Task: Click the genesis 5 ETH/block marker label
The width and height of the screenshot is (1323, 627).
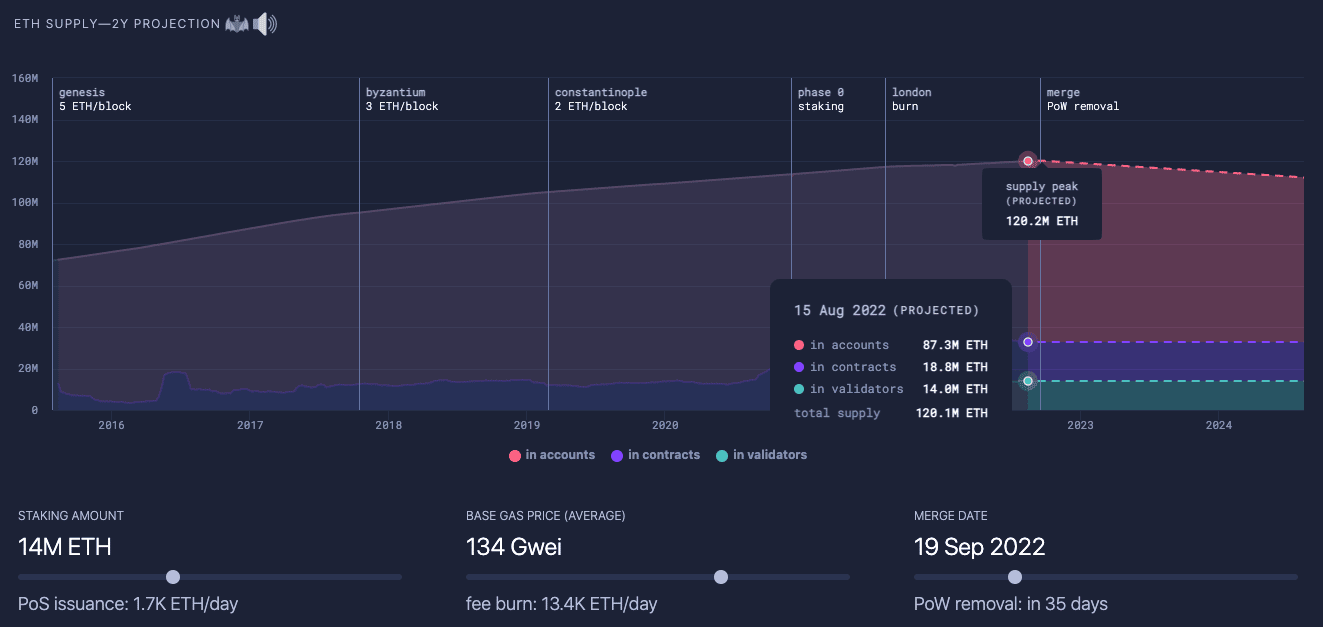Action: click(x=95, y=99)
